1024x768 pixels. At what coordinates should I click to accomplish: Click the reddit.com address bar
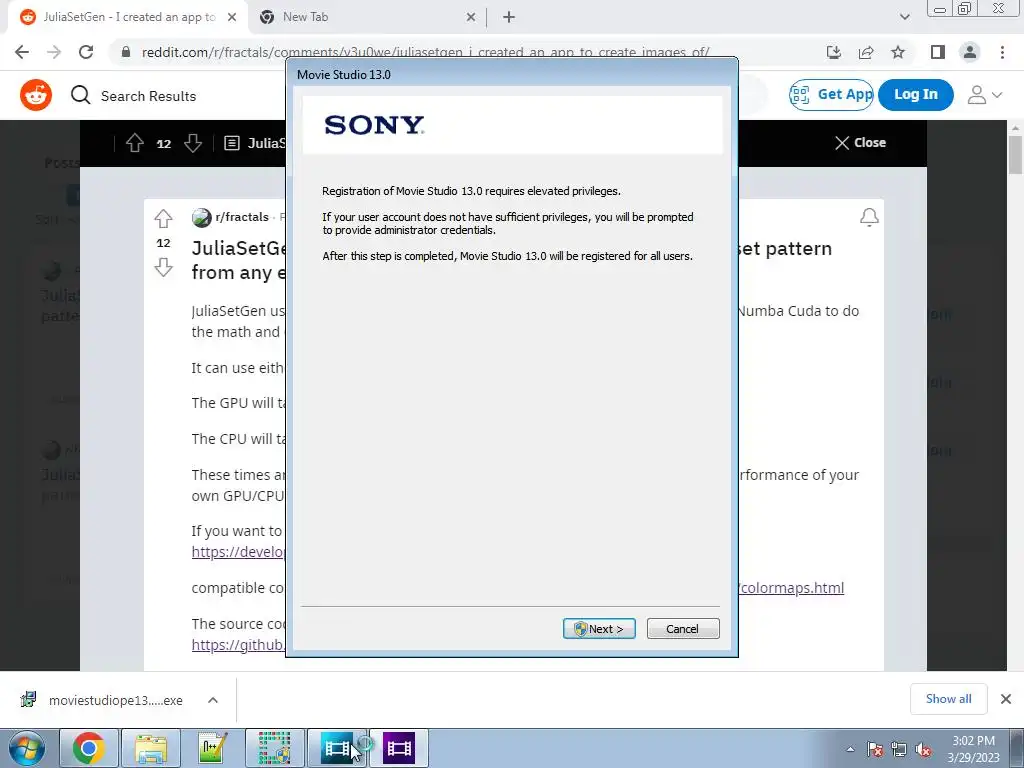424,52
